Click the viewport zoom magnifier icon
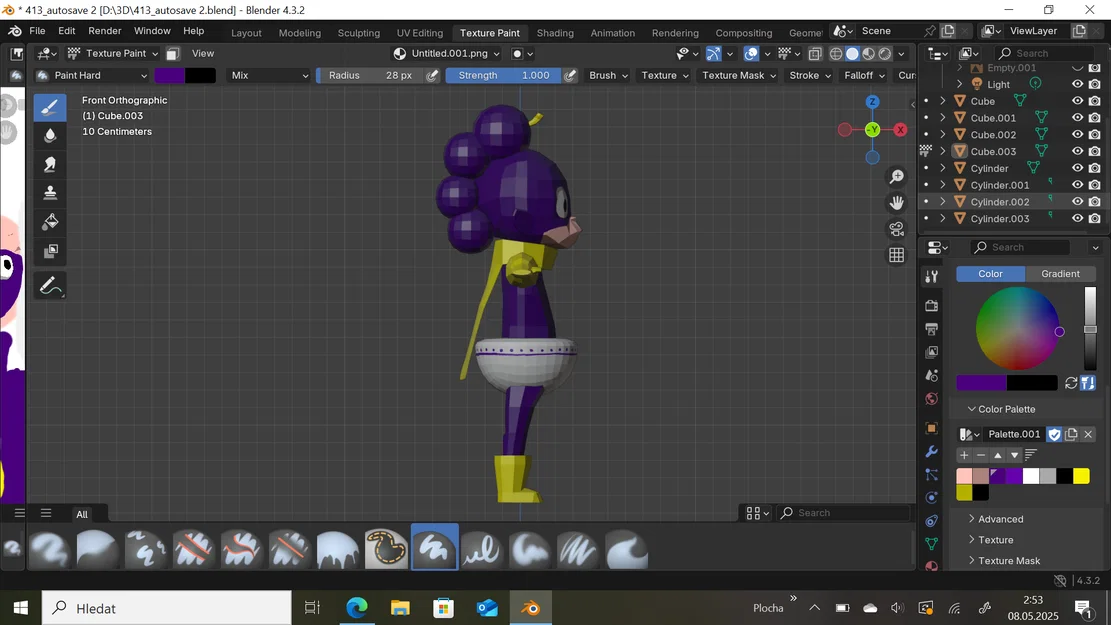 tap(896, 176)
